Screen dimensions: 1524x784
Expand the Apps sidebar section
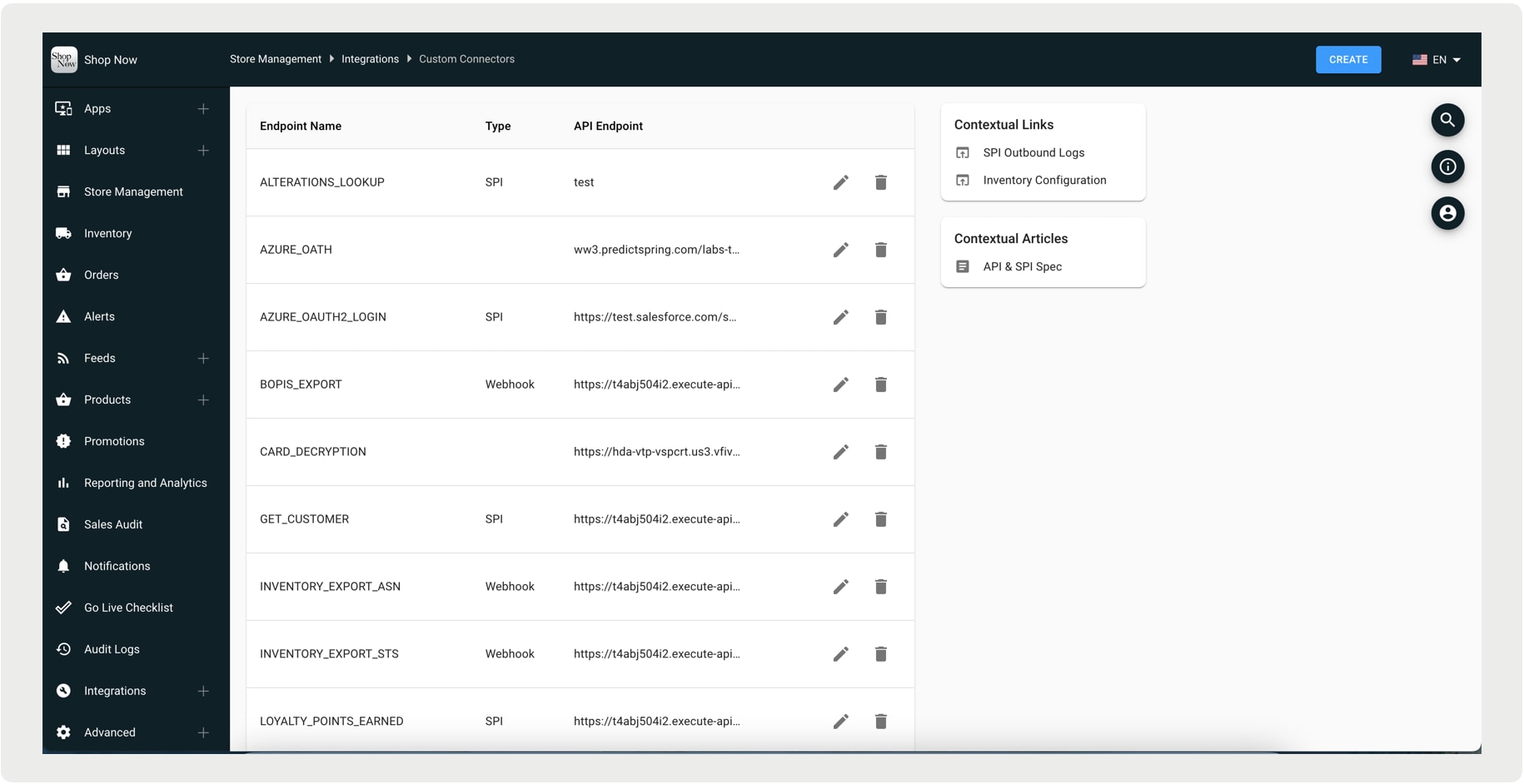[x=203, y=109]
